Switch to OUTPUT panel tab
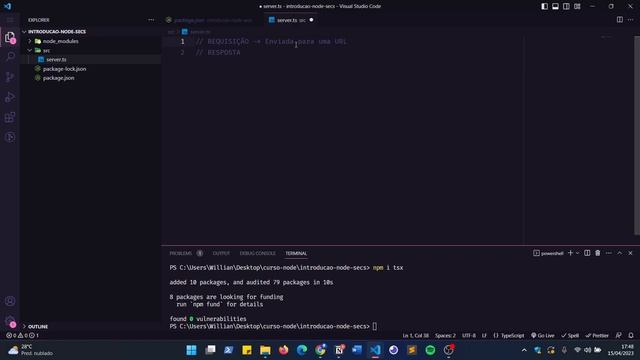Image resolution: width=640 pixels, height=360 pixels. 221,253
